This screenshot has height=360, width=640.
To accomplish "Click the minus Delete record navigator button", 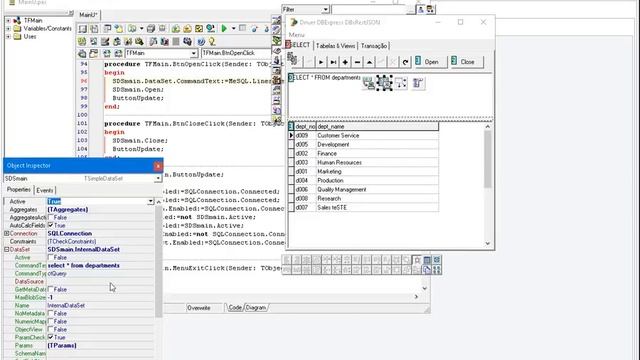I will (357, 62).
